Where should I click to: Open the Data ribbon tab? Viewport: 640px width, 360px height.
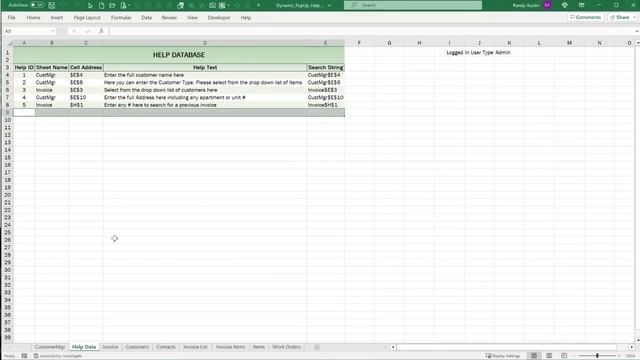(147, 18)
